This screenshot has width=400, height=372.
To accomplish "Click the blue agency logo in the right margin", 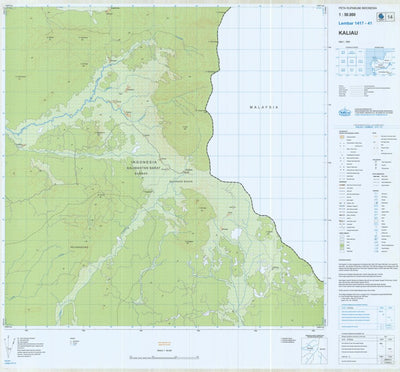I will click(345, 112).
